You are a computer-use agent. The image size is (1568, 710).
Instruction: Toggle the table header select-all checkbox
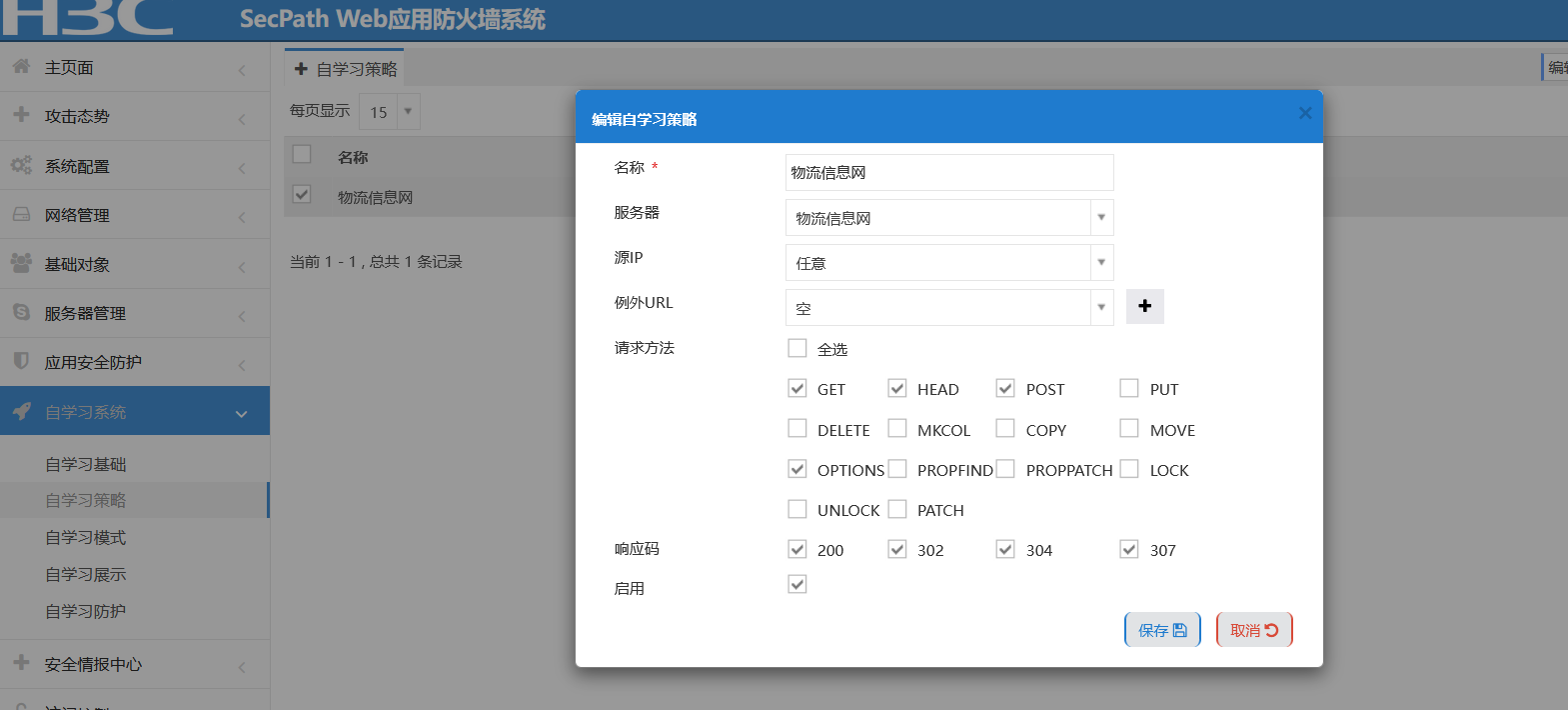[302, 154]
